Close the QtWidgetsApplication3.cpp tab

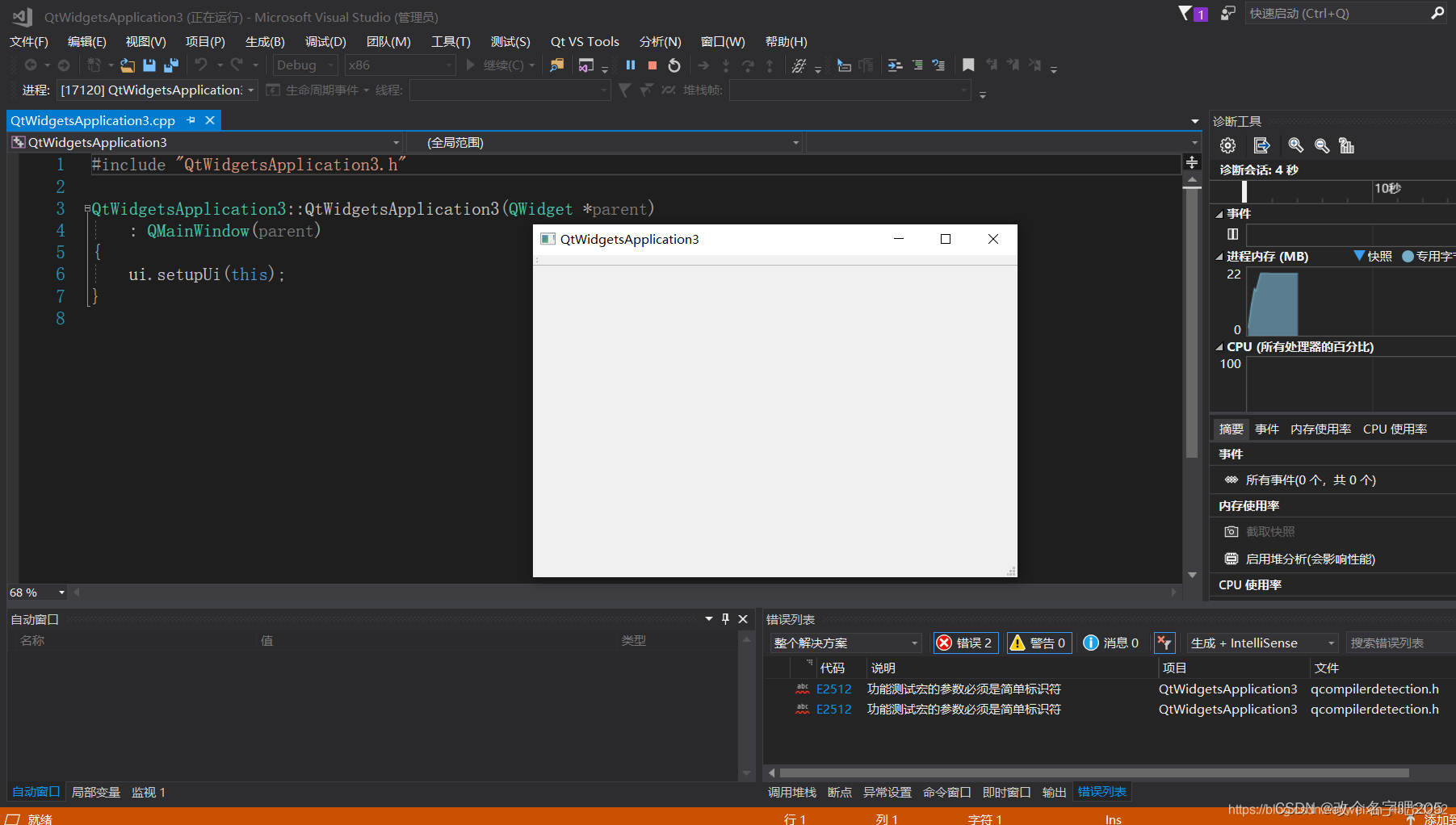(x=210, y=120)
